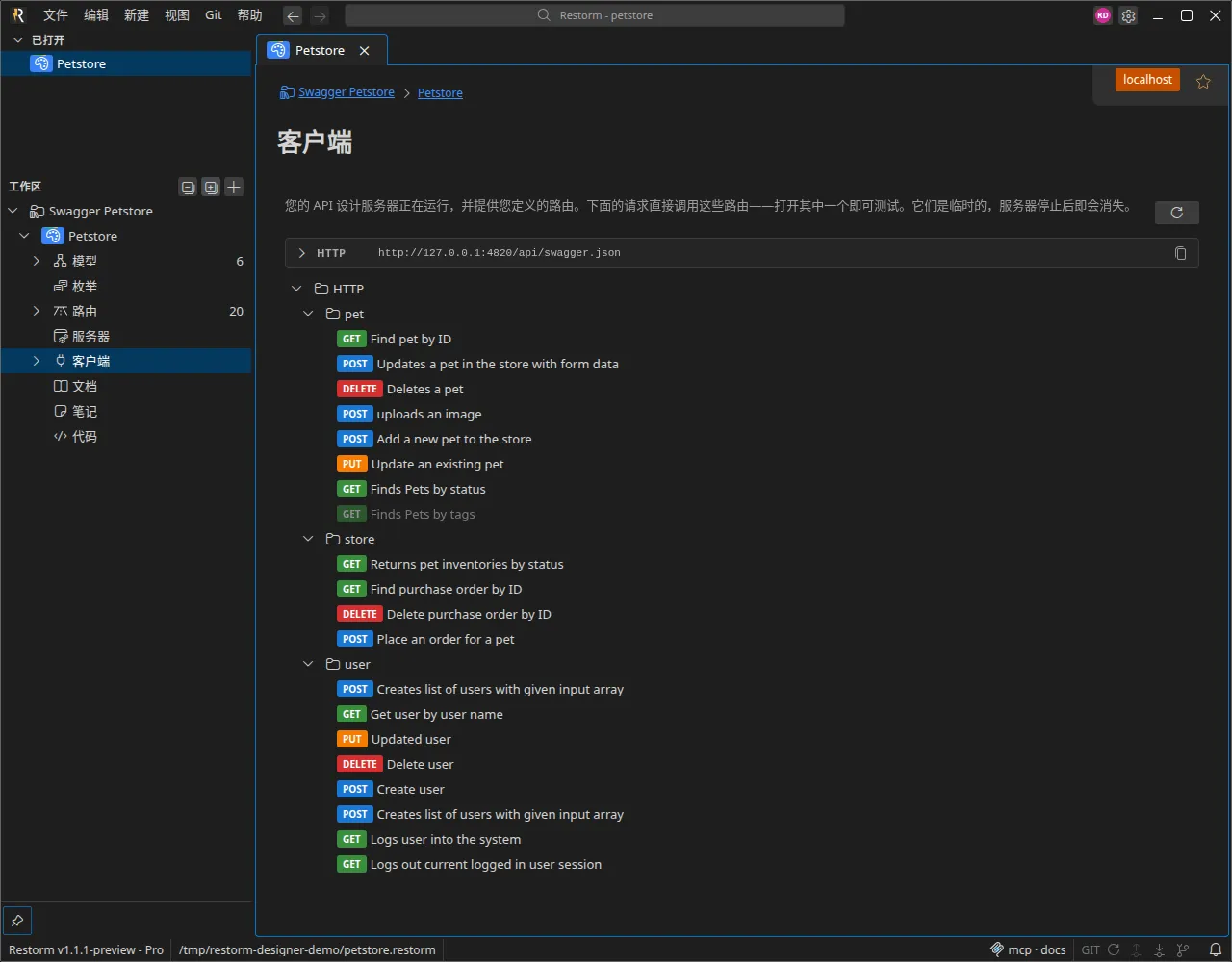Go forward with the right arrow button
This screenshot has width=1232, height=962.
[x=321, y=15]
